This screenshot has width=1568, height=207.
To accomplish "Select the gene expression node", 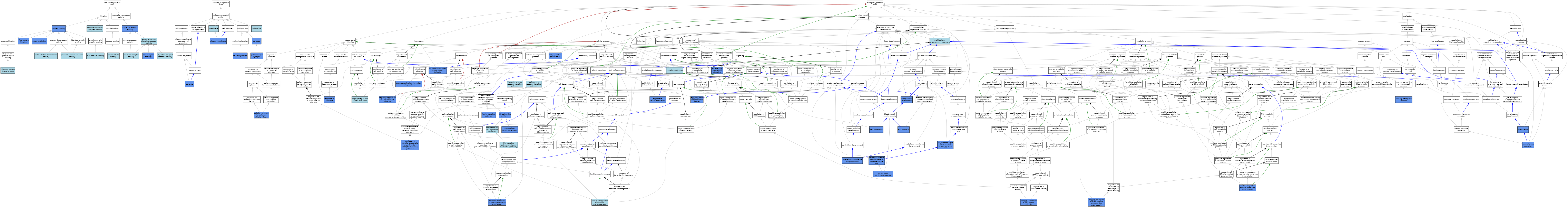I will tap(1256, 84).
